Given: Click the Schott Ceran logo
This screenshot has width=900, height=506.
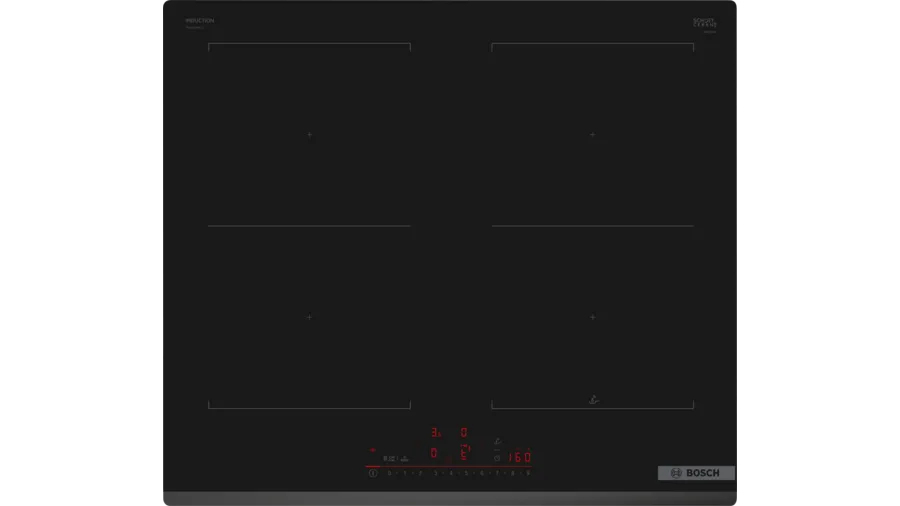Looking at the screenshot, I should (705, 22).
